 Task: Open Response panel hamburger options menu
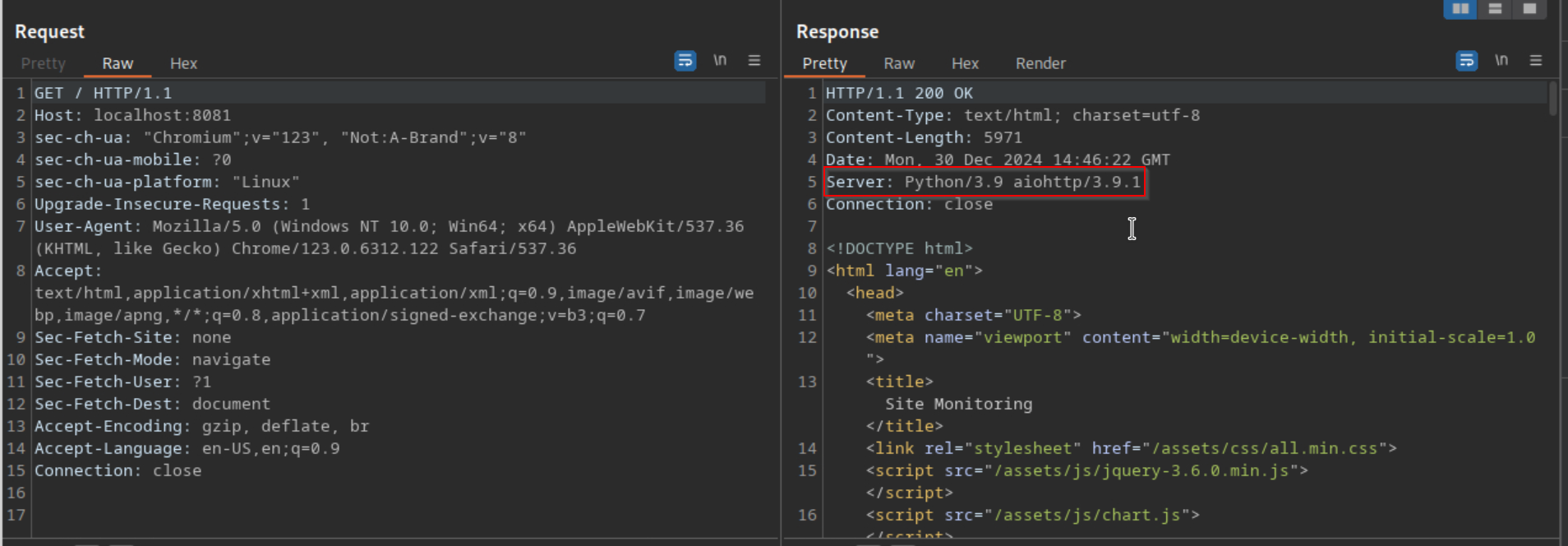tap(1535, 61)
